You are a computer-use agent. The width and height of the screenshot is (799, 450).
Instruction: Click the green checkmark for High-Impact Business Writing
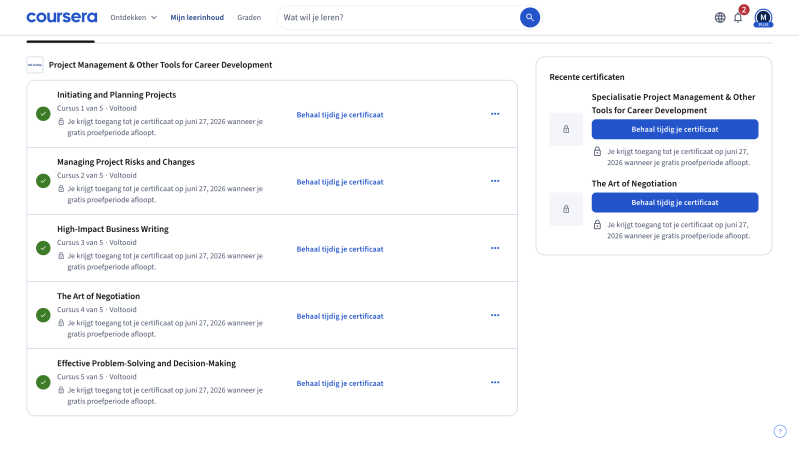pos(43,248)
